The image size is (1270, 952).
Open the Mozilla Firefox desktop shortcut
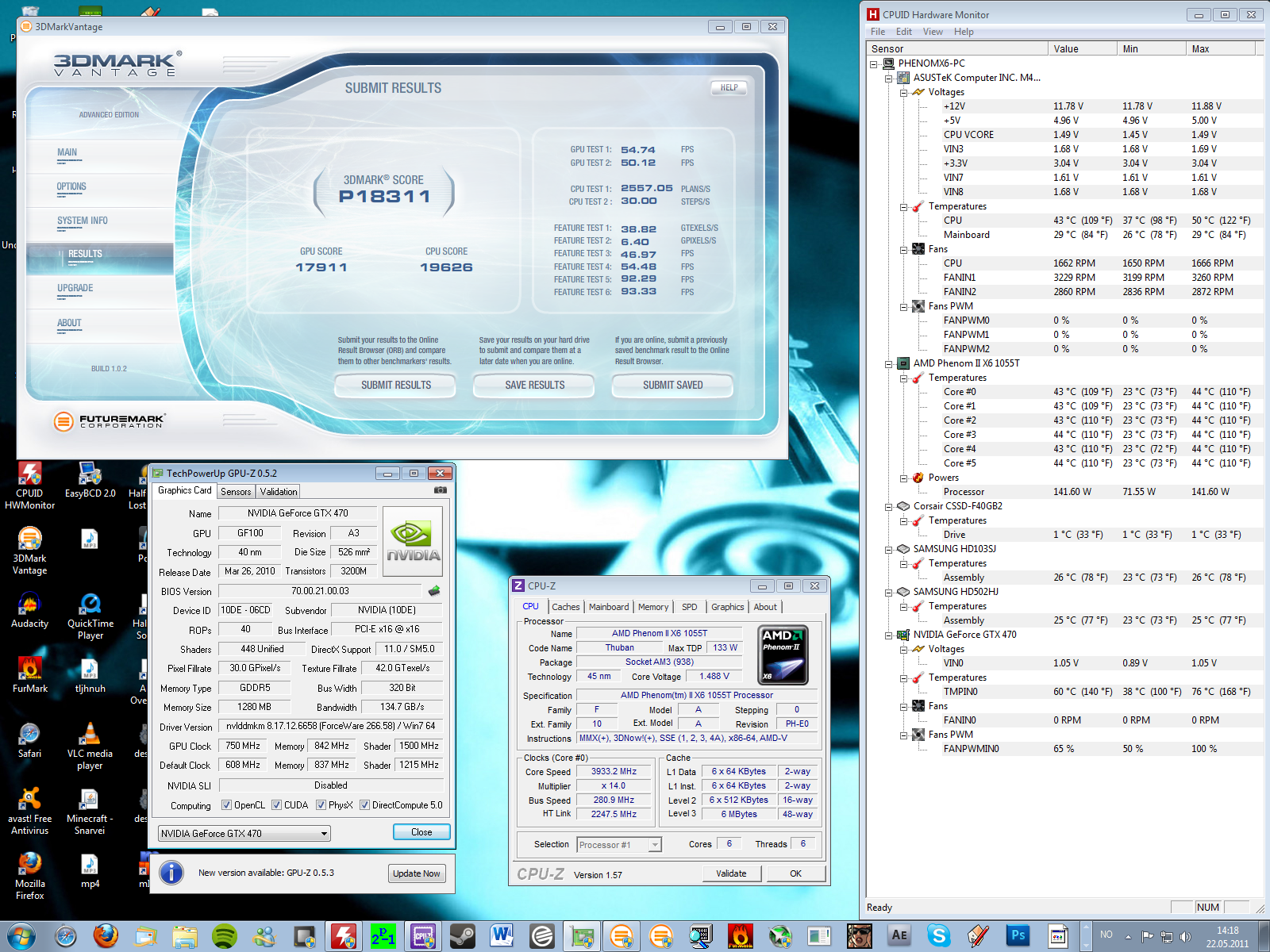pyautogui.click(x=29, y=877)
